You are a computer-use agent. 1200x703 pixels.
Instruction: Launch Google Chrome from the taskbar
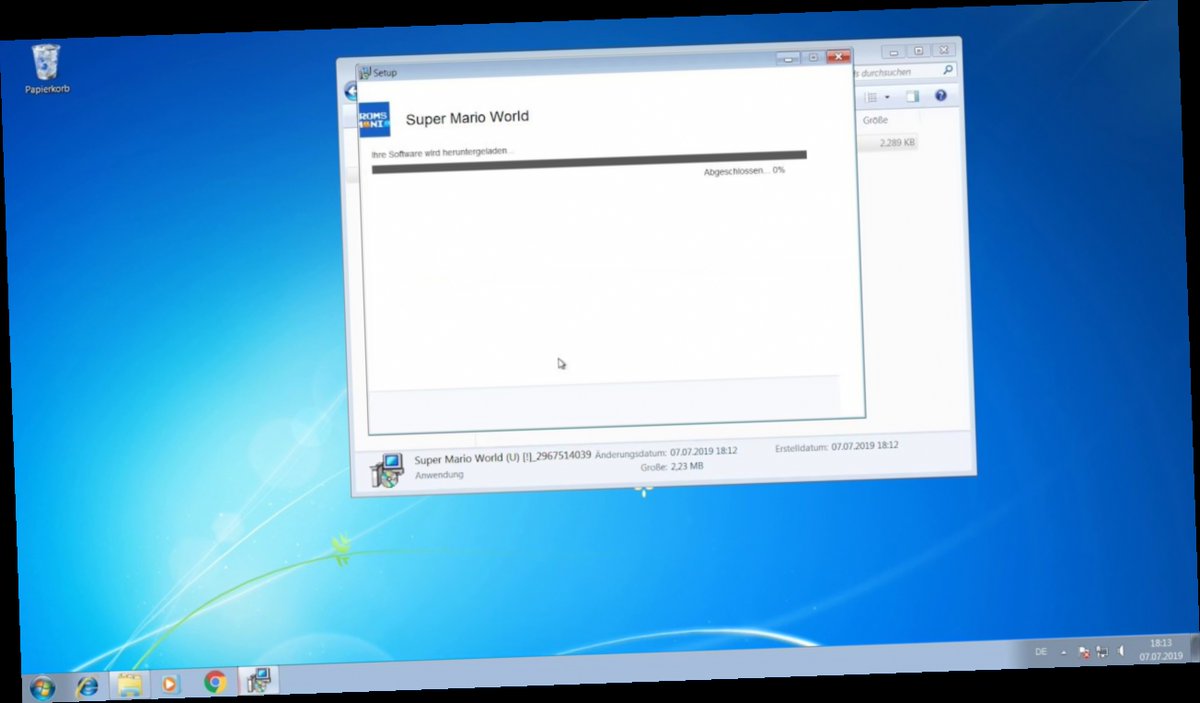point(214,683)
